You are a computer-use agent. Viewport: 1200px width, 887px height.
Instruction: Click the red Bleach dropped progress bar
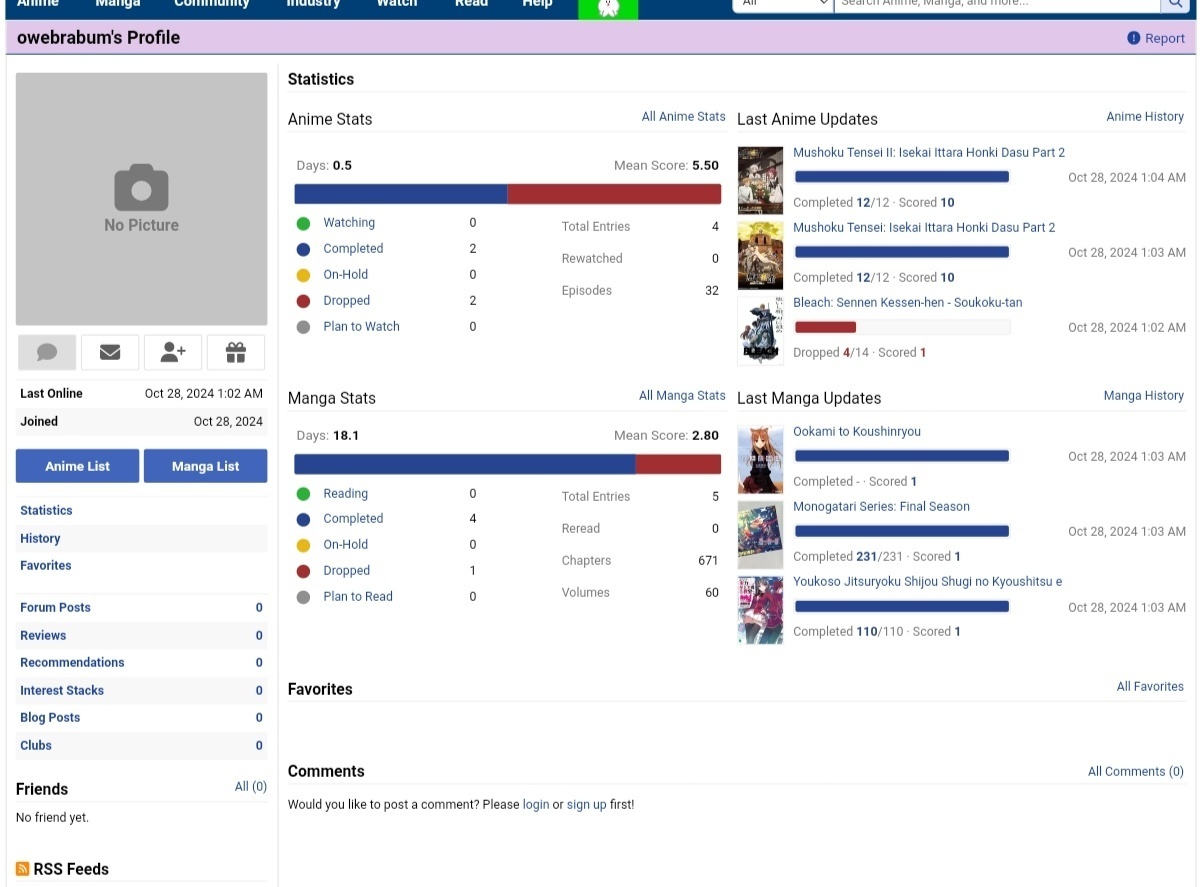[x=826, y=327]
